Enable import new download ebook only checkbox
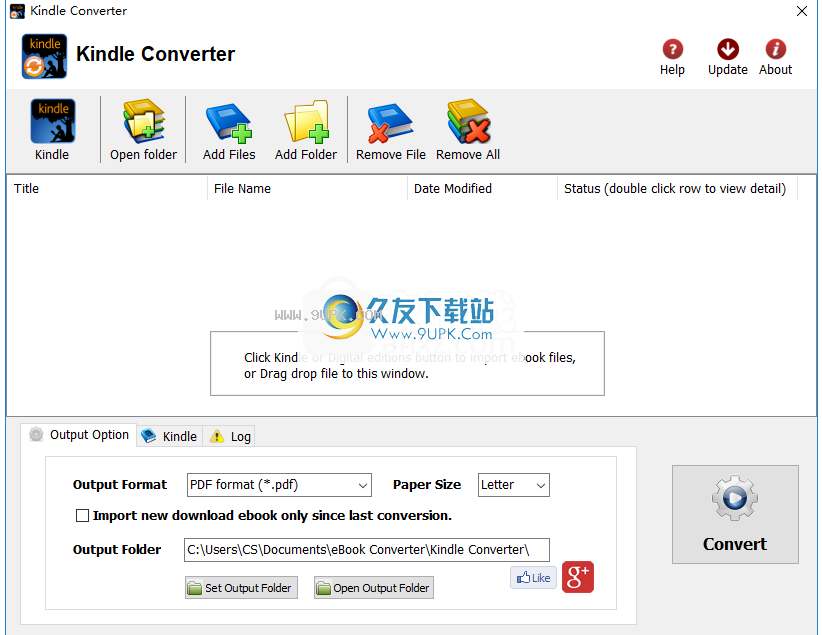The width and height of the screenshot is (822, 635). 82,515
